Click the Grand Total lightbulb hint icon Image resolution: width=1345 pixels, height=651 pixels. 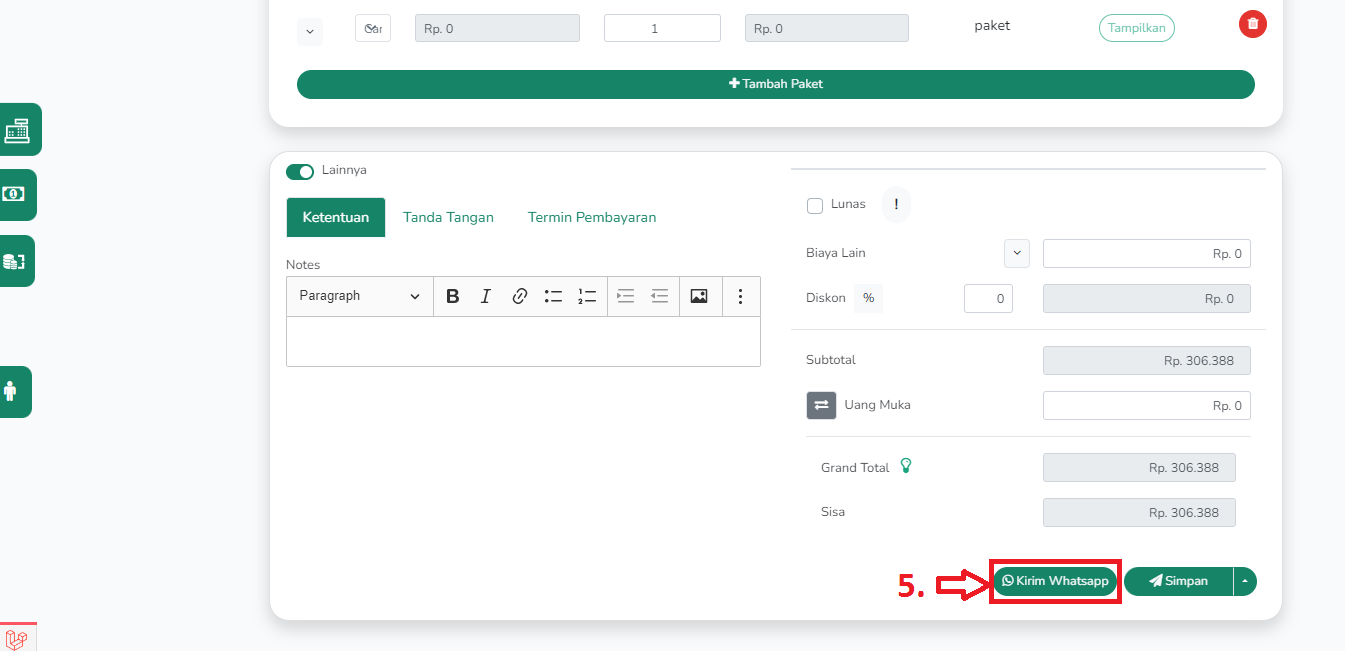(906, 466)
